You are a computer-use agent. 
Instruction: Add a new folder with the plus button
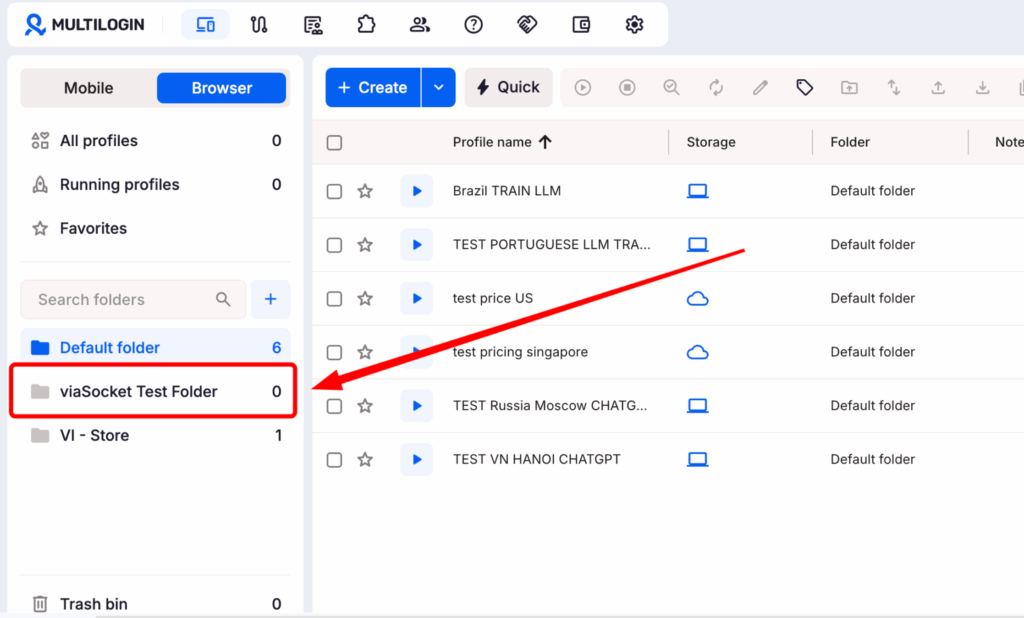coord(270,299)
